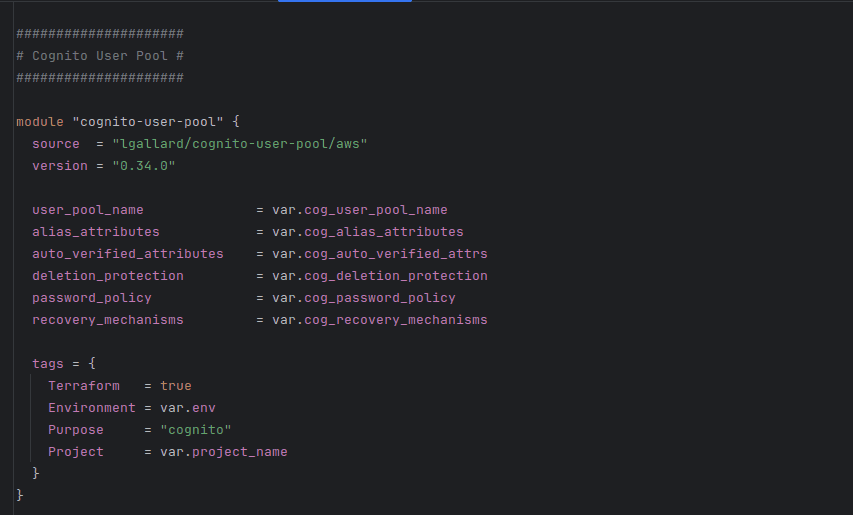The height and width of the screenshot is (515, 853).
Task: Click the var.cog_auto_verified_attrs reference
Action: (379, 254)
